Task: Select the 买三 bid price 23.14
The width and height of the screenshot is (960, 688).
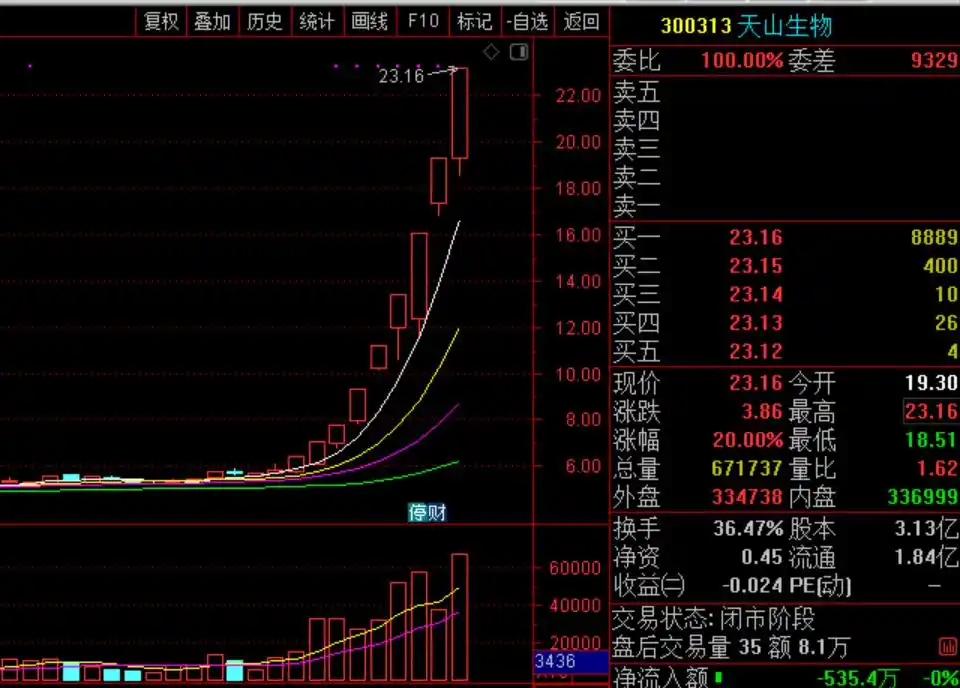Action: tap(756, 294)
